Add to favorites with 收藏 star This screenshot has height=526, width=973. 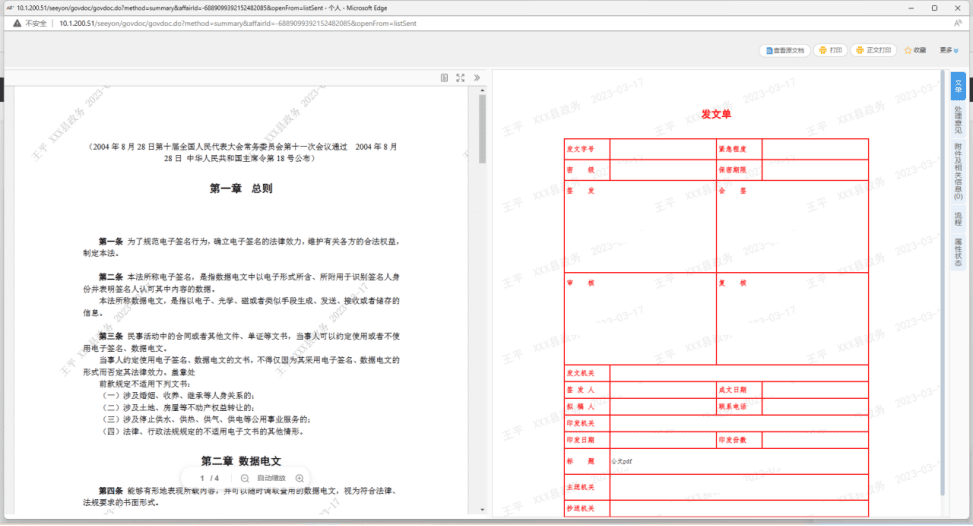pos(915,50)
